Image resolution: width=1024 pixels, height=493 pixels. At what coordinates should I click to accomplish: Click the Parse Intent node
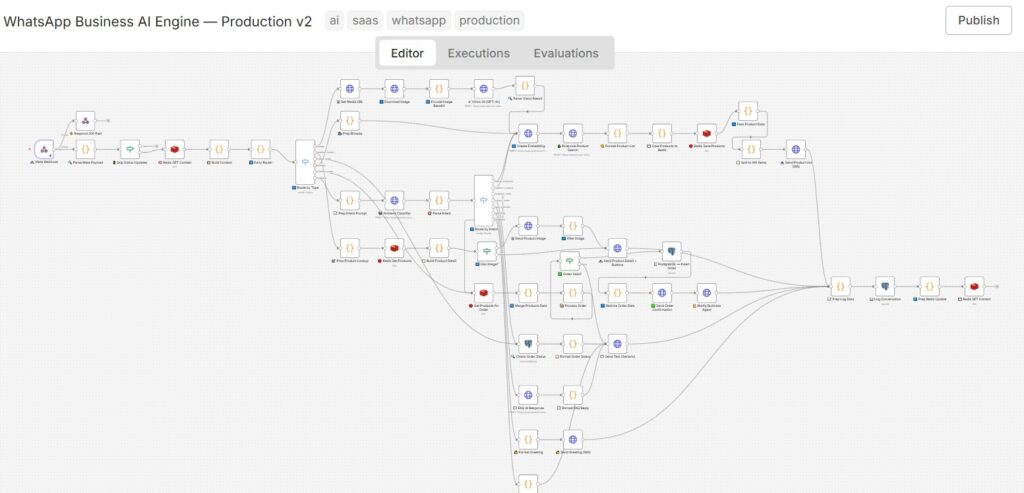point(439,200)
